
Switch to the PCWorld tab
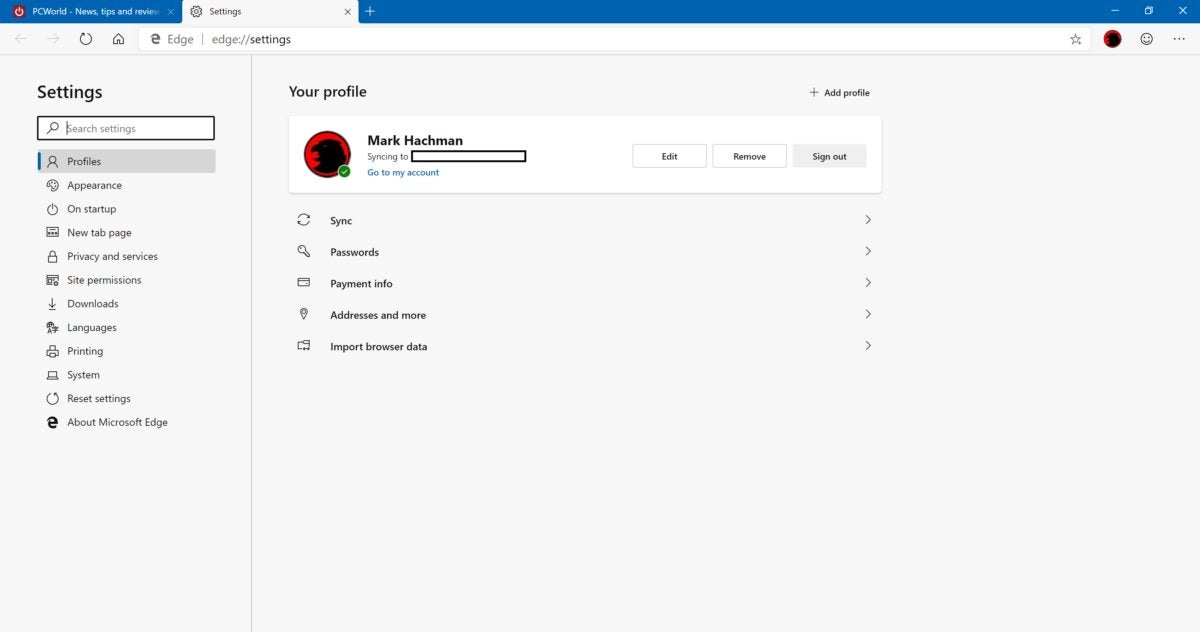tap(92, 11)
